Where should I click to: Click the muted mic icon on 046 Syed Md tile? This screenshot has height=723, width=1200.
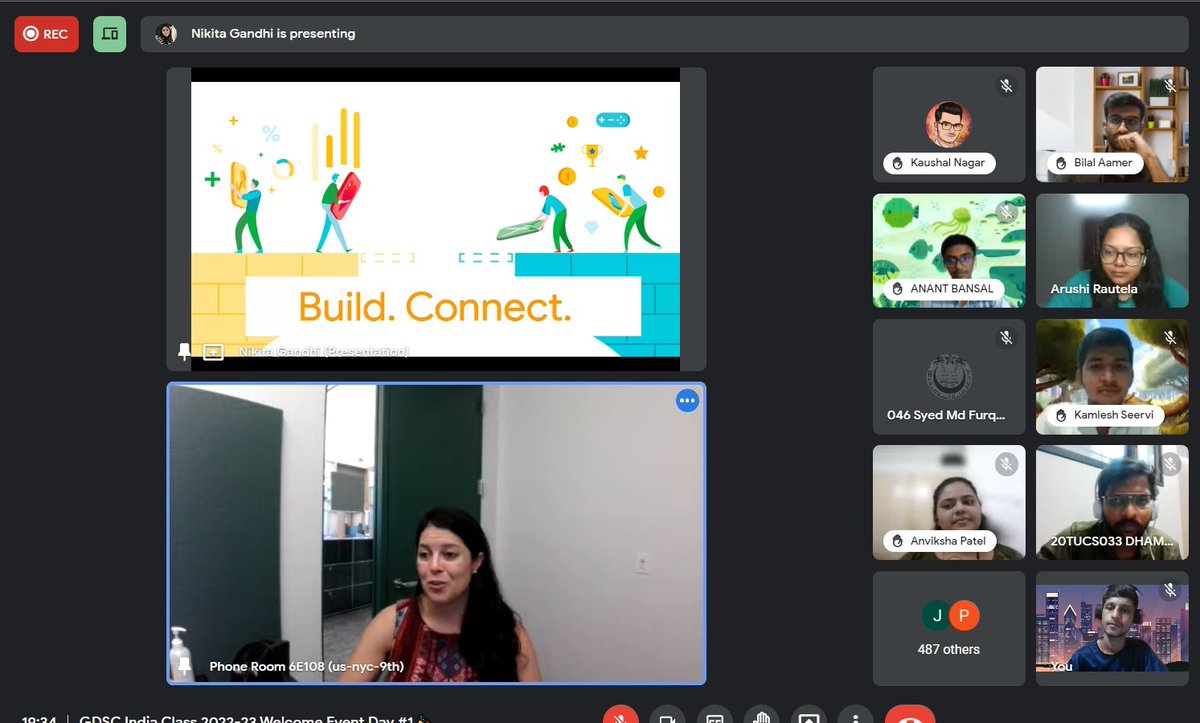tap(1006, 338)
